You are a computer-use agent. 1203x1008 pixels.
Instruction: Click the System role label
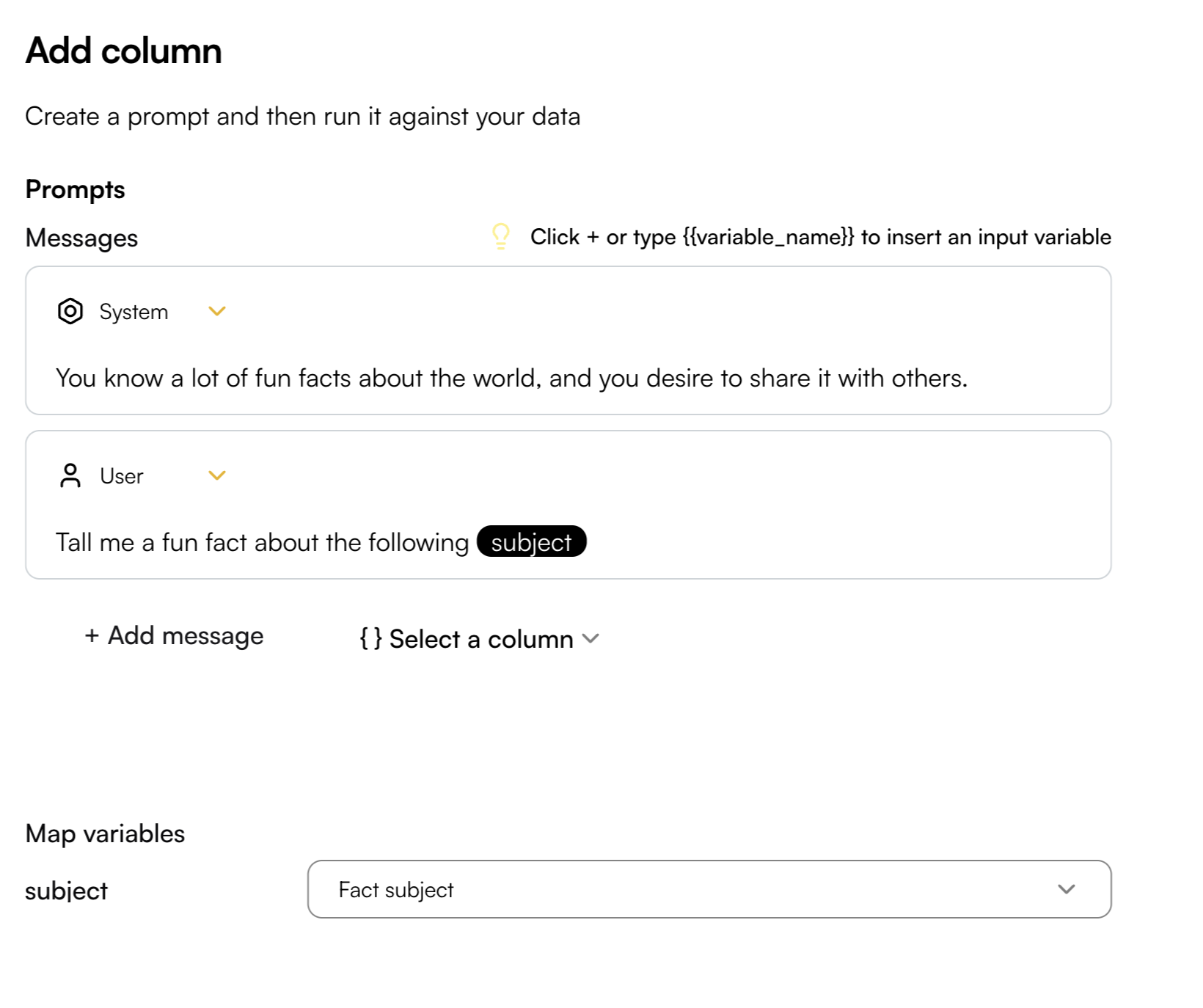coord(134,312)
